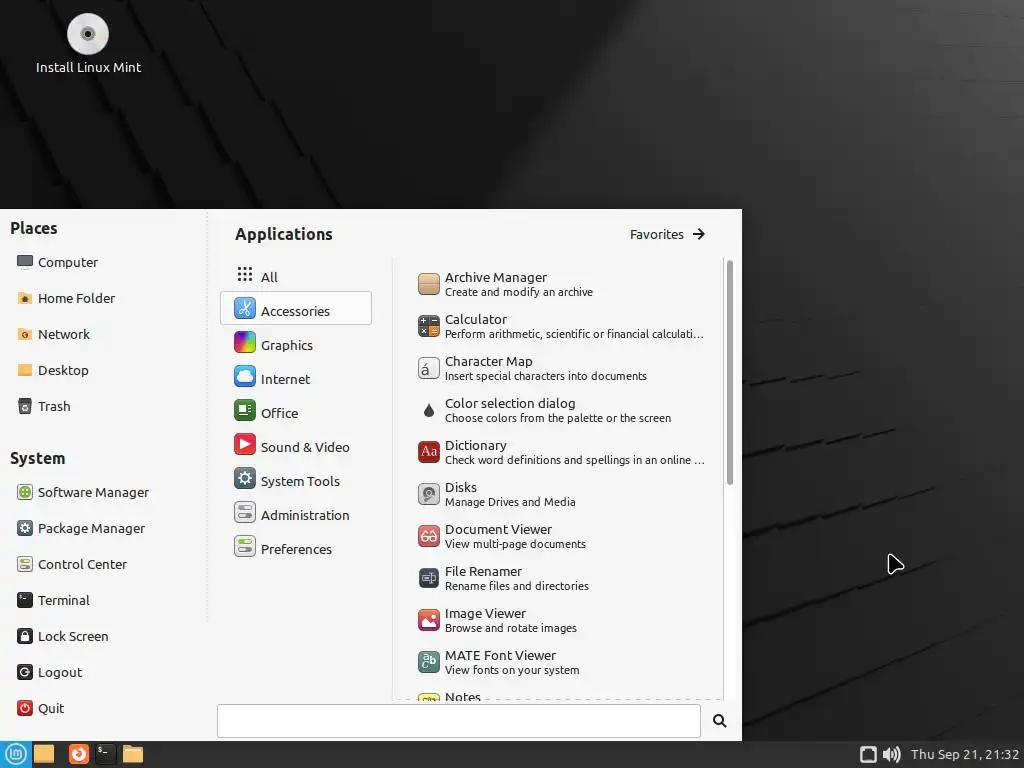Open Home Folder in Places
The width and height of the screenshot is (1024, 768).
tap(66, 298)
